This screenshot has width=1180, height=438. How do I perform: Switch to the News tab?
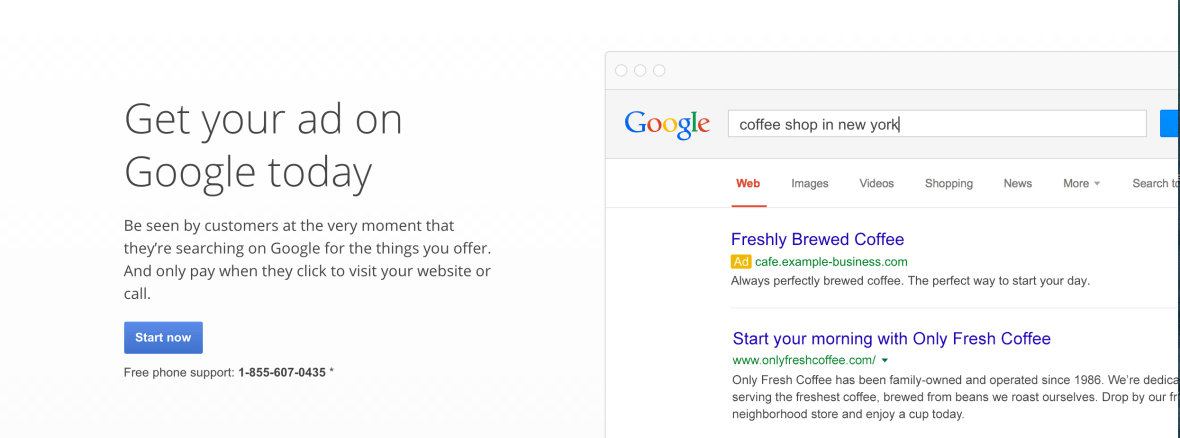click(x=1018, y=184)
